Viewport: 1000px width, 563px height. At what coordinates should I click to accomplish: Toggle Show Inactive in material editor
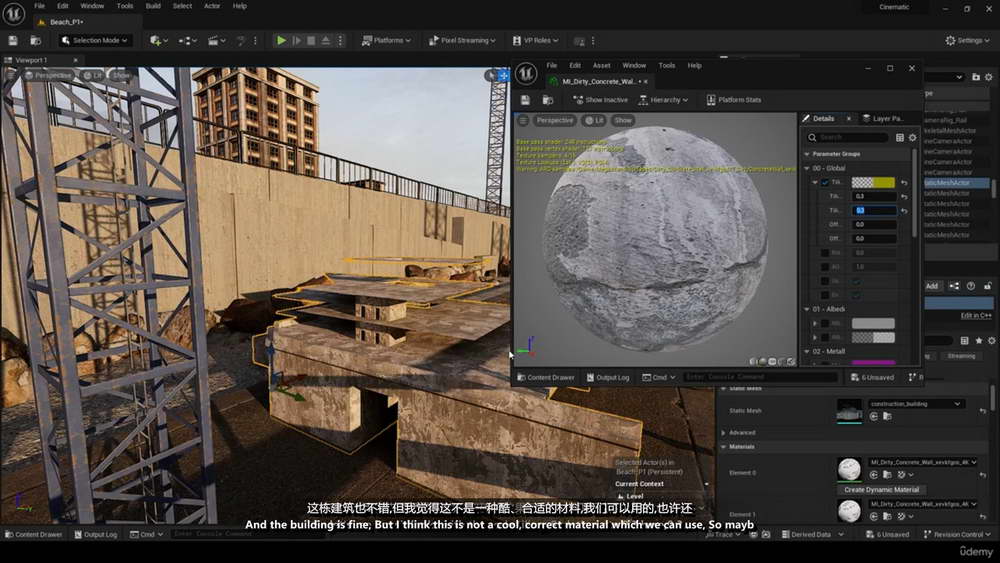click(x=600, y=100)
